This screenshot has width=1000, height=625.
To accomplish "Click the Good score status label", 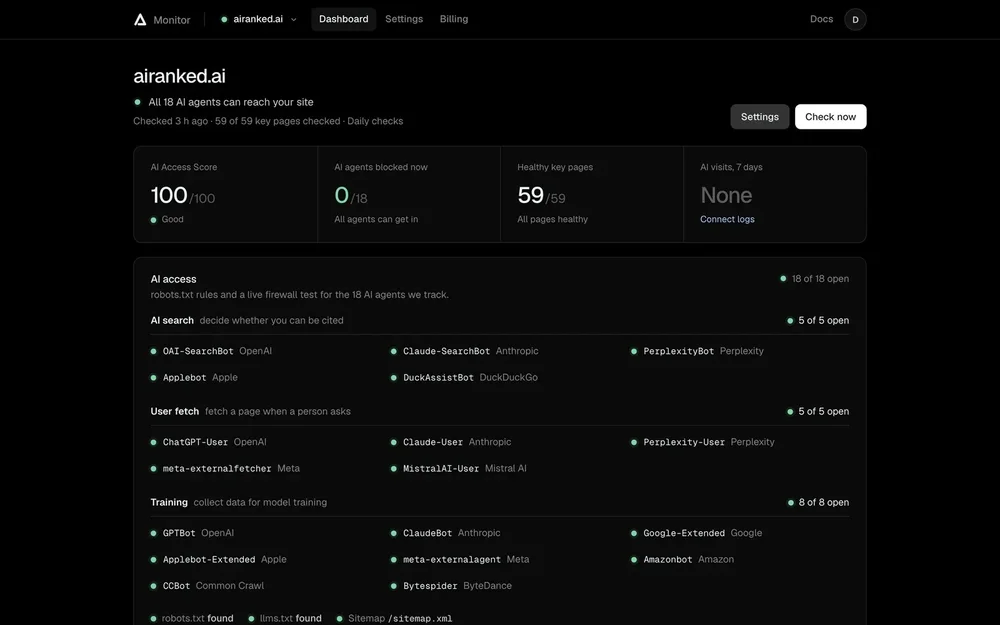I will click(167, 219).
